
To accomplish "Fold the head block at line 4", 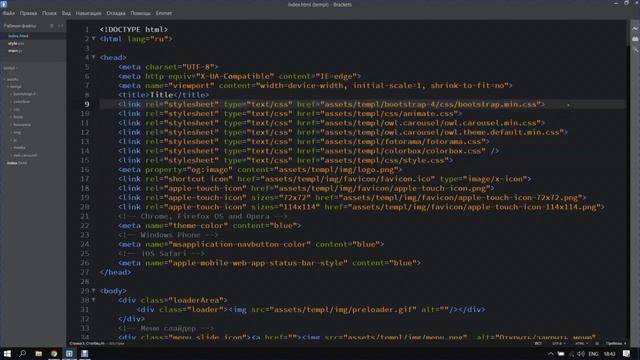I will [93, 57].
